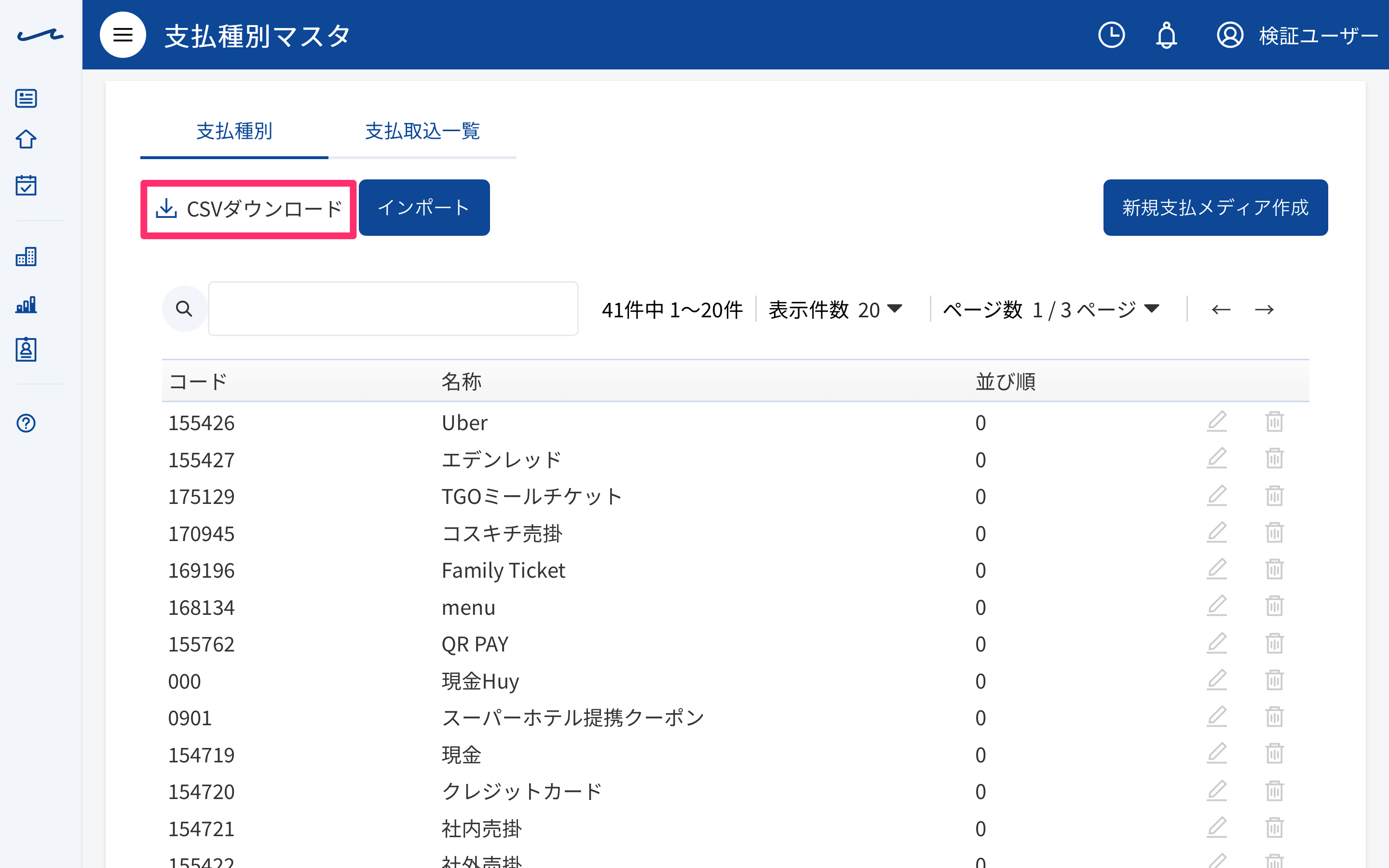Open the building sidebar icon
1389x868 pixels.
pyautogui.click(x=26, y=257)
